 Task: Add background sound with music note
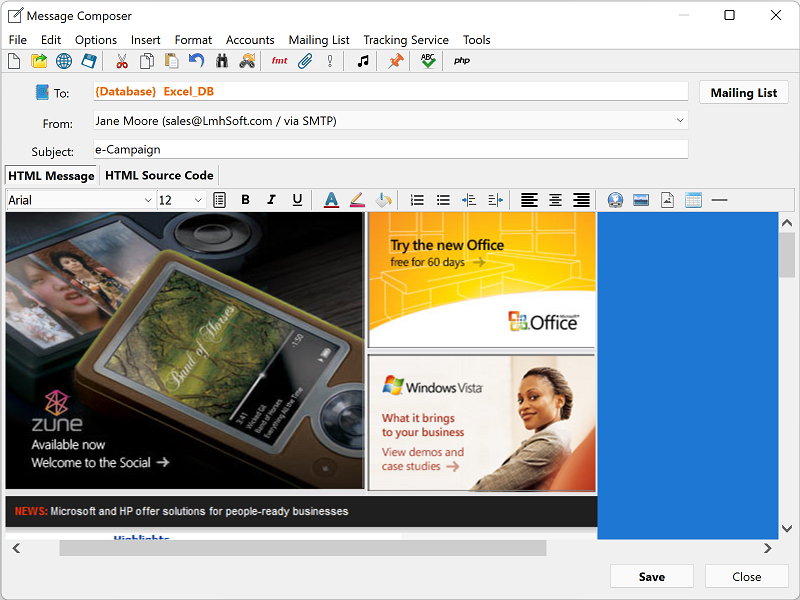363,61
